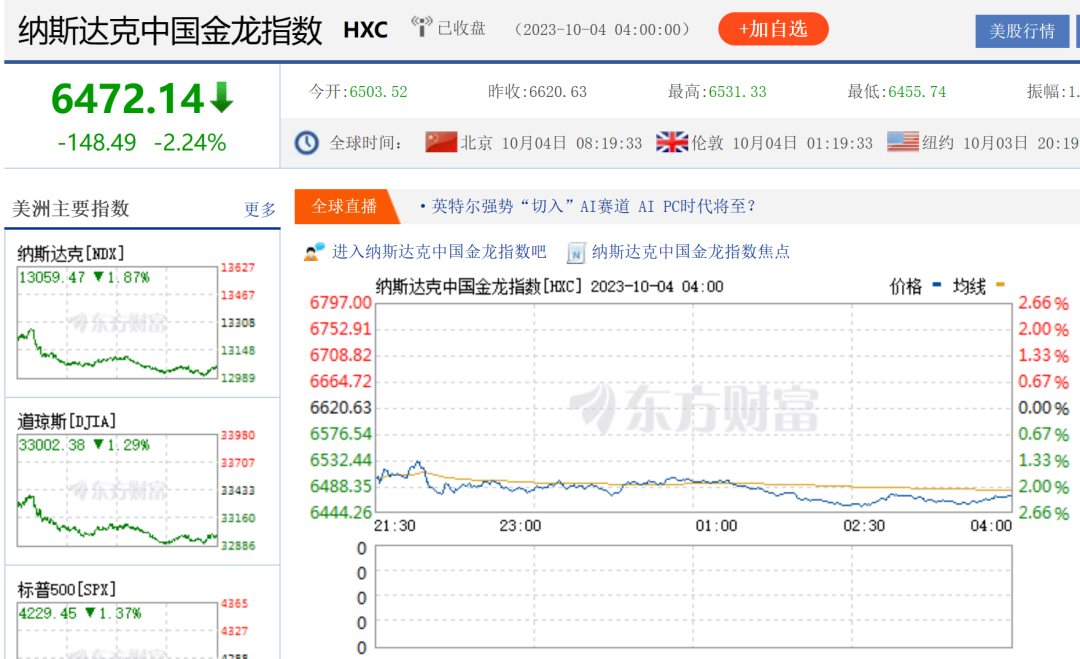
Task: Click the forum chat icon before 进入纳斯达克中国金龙指数吧
Action: tap(314, 252)
